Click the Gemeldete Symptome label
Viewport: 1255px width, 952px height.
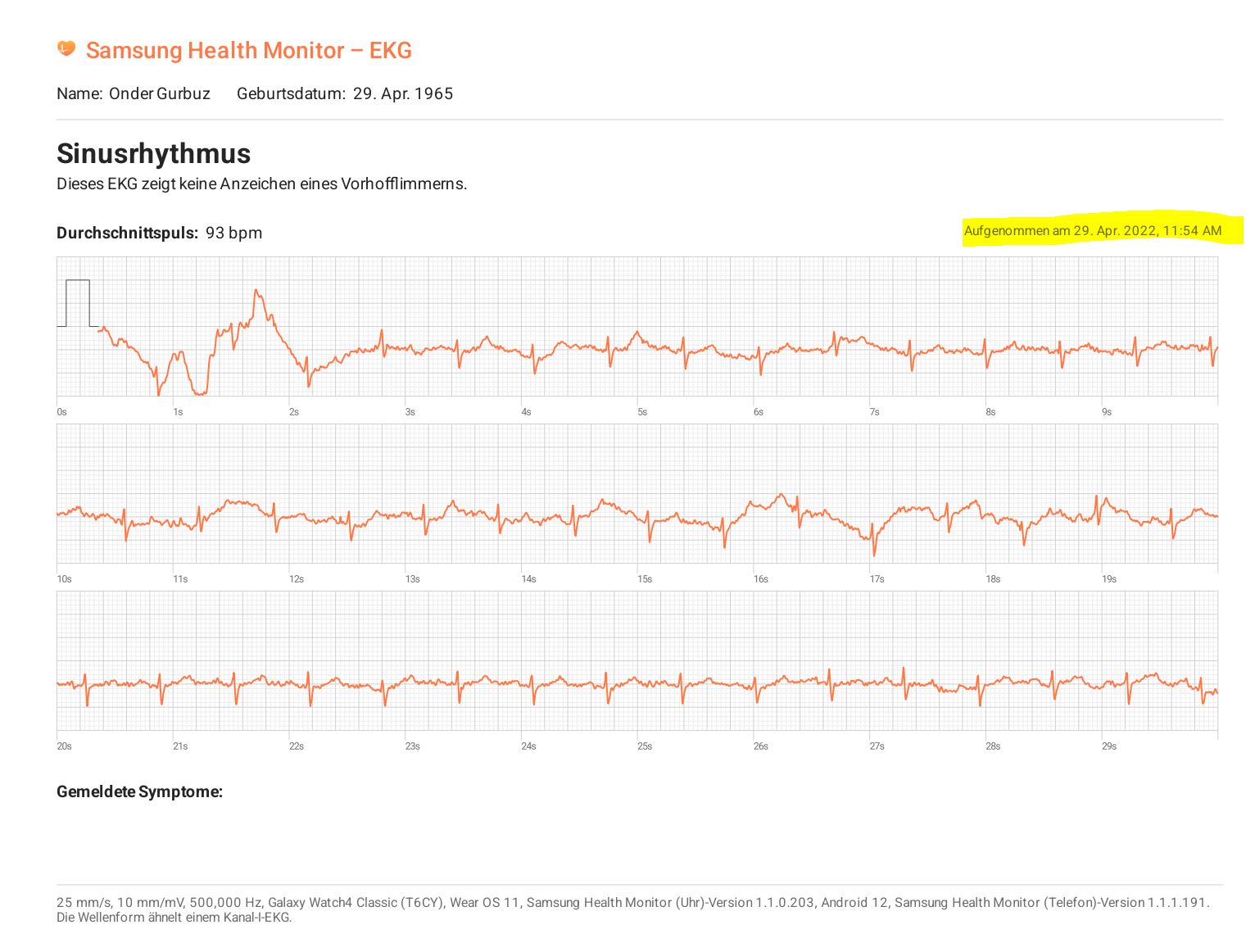[x=139, y=792]
